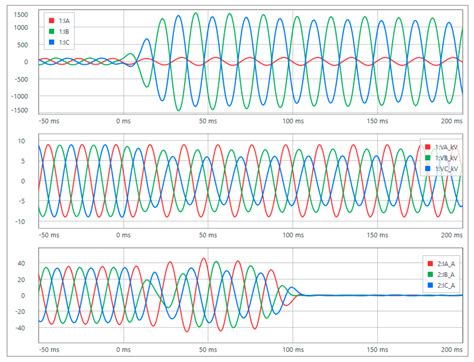This screenshot has width=474, height=362.
Task: Toggle the 1:IC blue legend entry
Action: 59,42
